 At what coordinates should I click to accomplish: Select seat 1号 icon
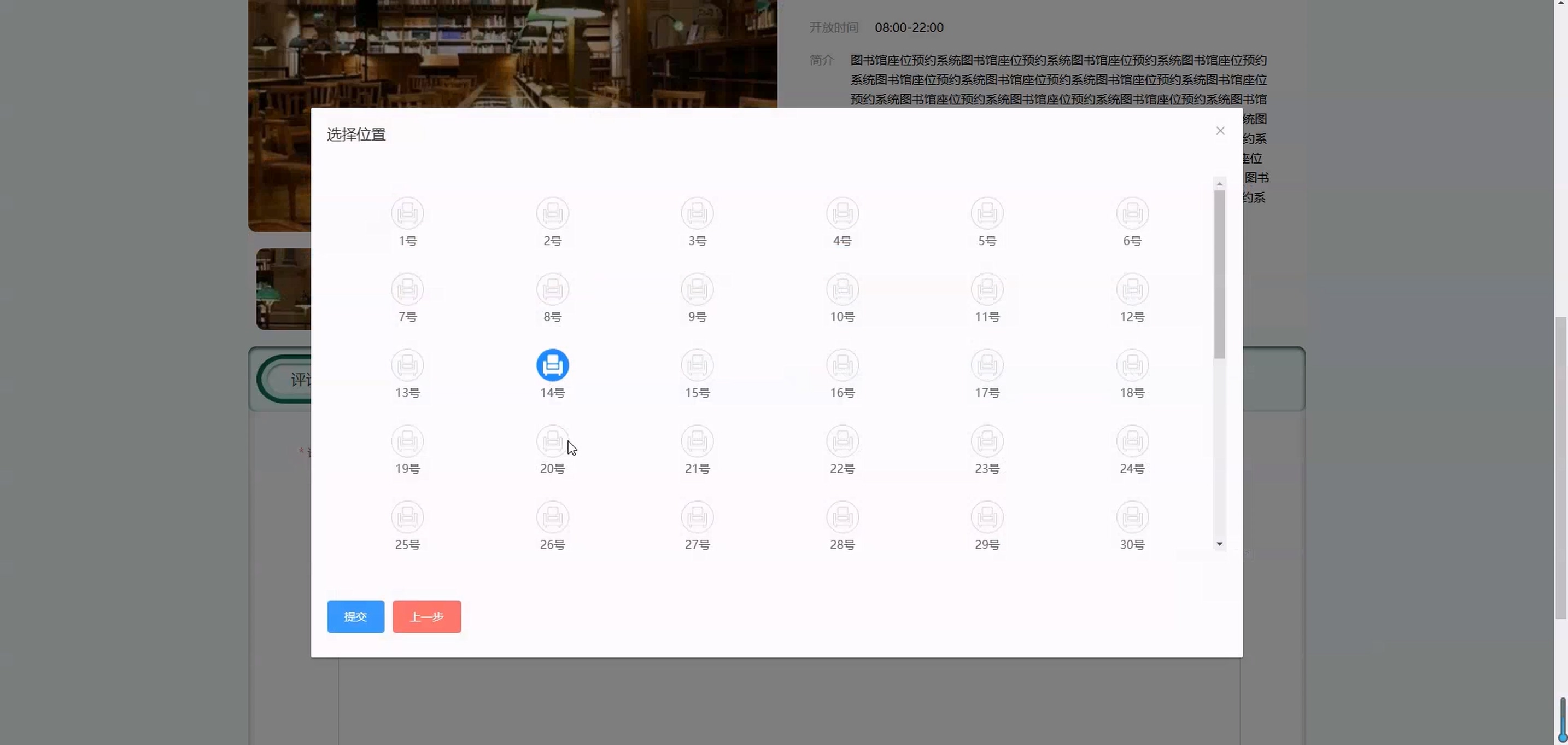(x=407, y=213)
